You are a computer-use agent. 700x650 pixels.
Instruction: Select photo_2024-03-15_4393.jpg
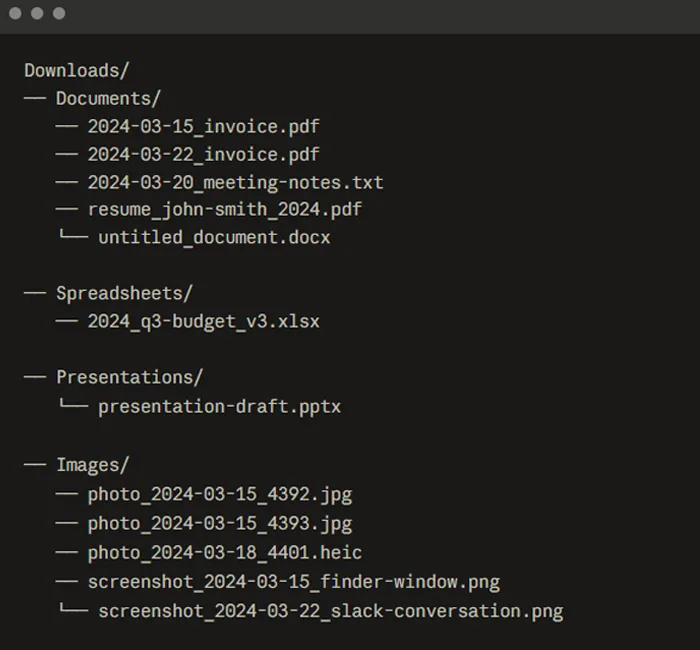click(220, 524)
